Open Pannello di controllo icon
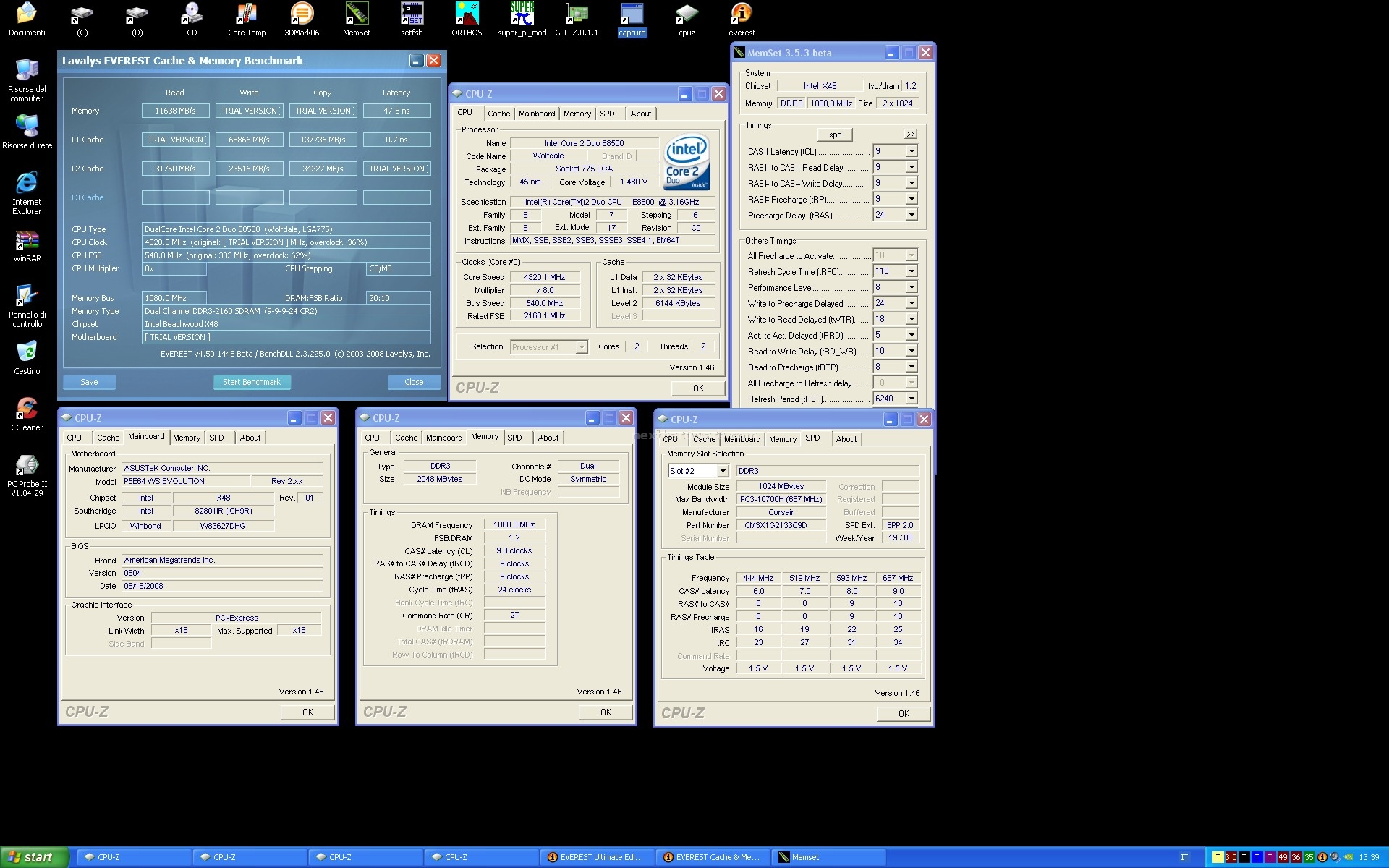The height and width of the screenshot is (868, 1389). tap(27, 306)
